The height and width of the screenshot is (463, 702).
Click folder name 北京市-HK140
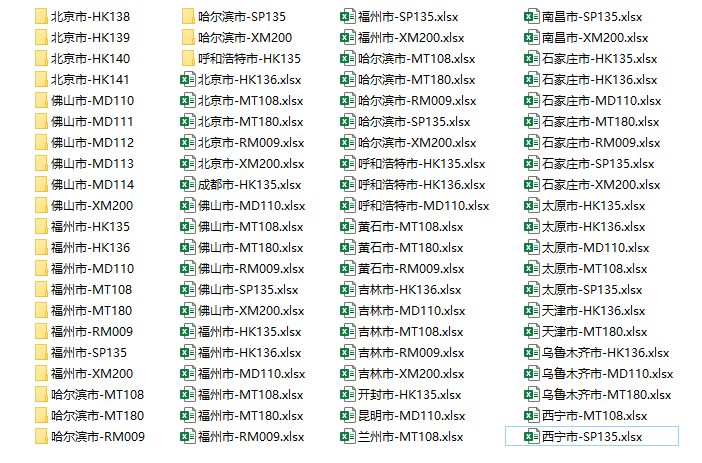(x=90, y=59)
